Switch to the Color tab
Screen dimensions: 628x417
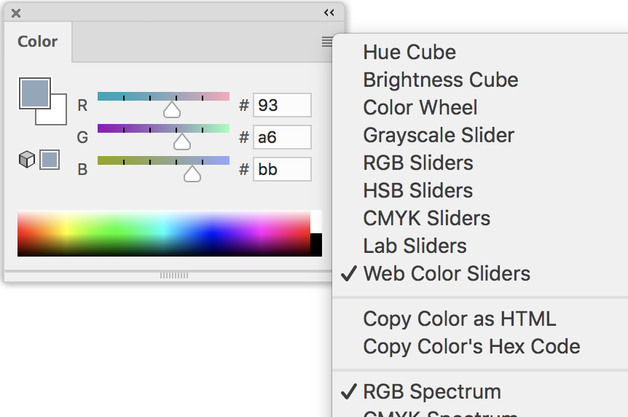click(x=38, y=42)
